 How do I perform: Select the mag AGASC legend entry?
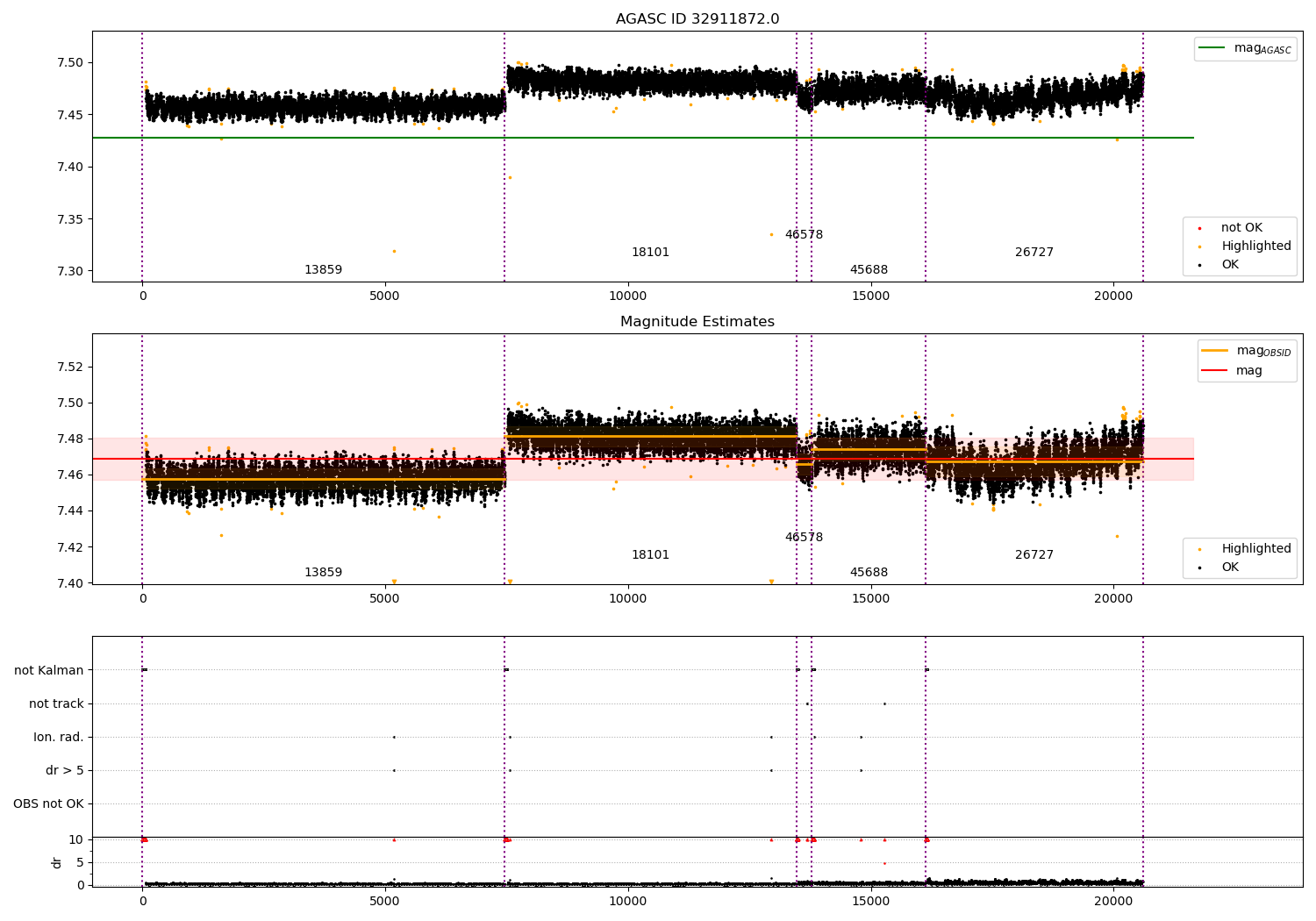pyautogui.click(x=1245, y=48)
